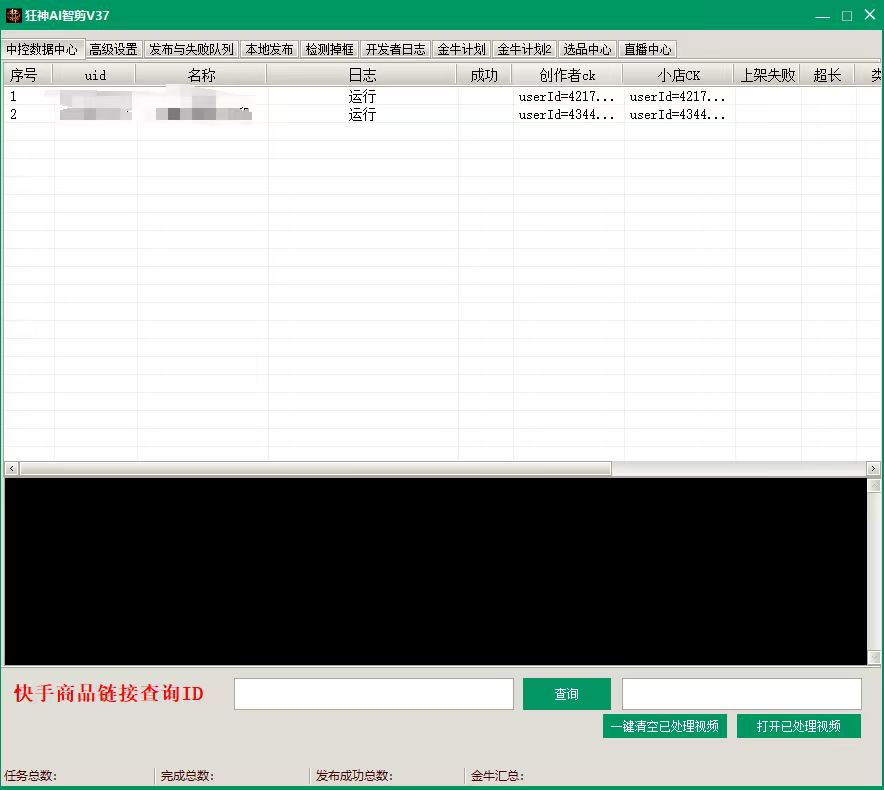Focus the result field right of 查询
884x790 pixels.
(742, 694)
